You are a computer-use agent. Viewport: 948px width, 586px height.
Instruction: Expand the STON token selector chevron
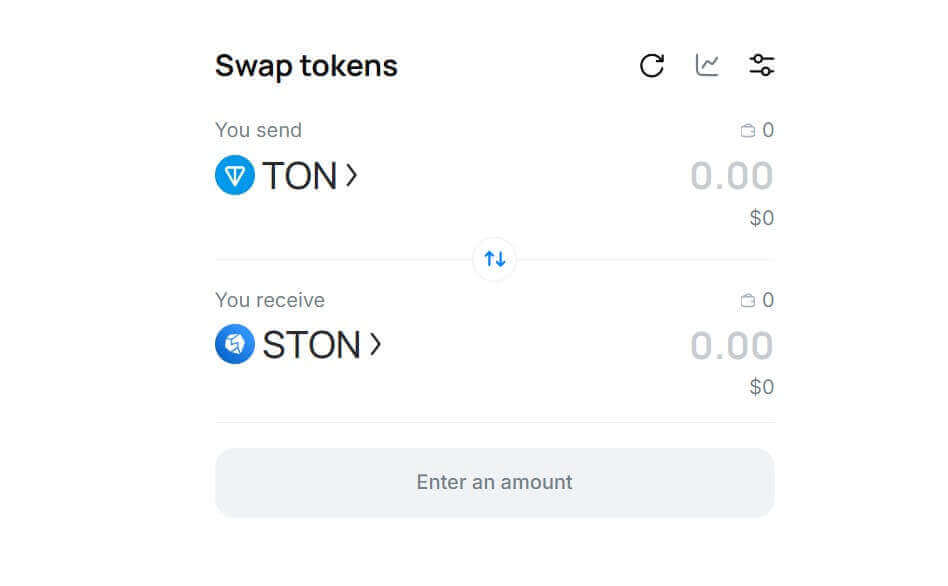[376, 345]
